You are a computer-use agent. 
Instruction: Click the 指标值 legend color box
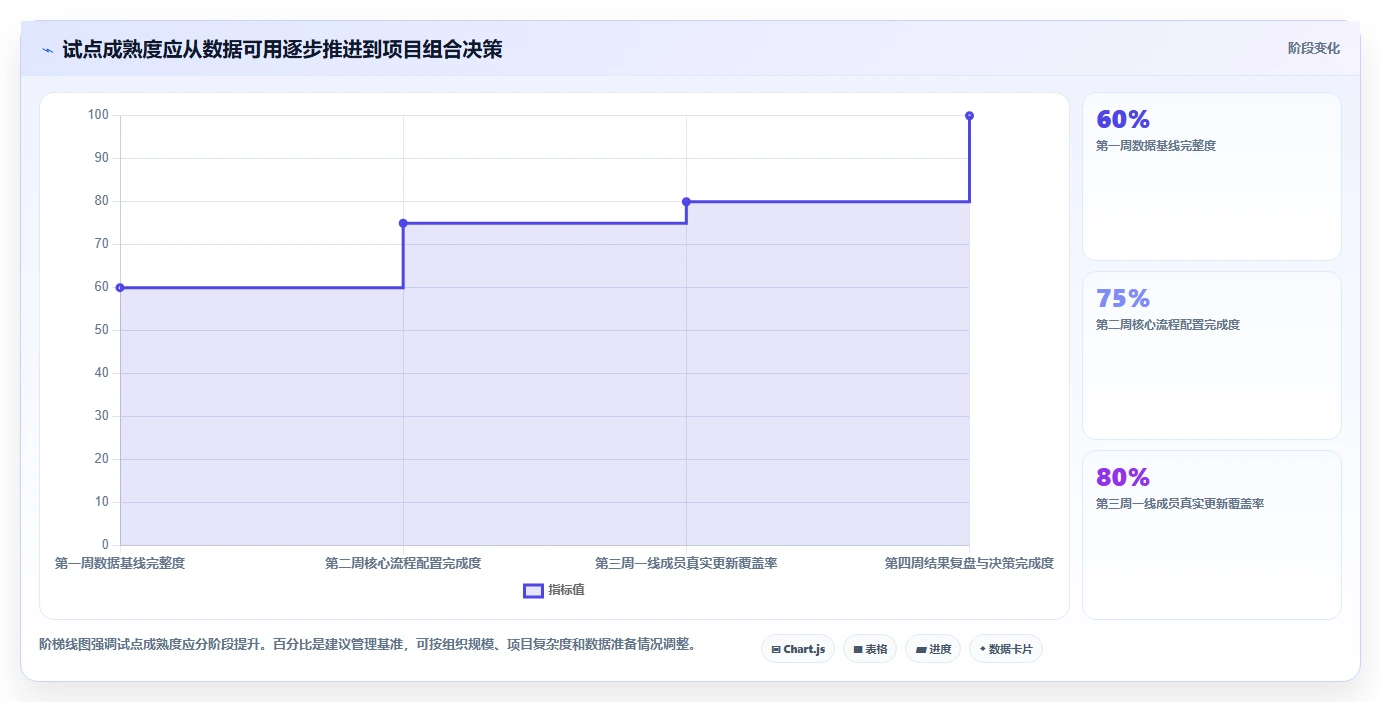[534, 590]
